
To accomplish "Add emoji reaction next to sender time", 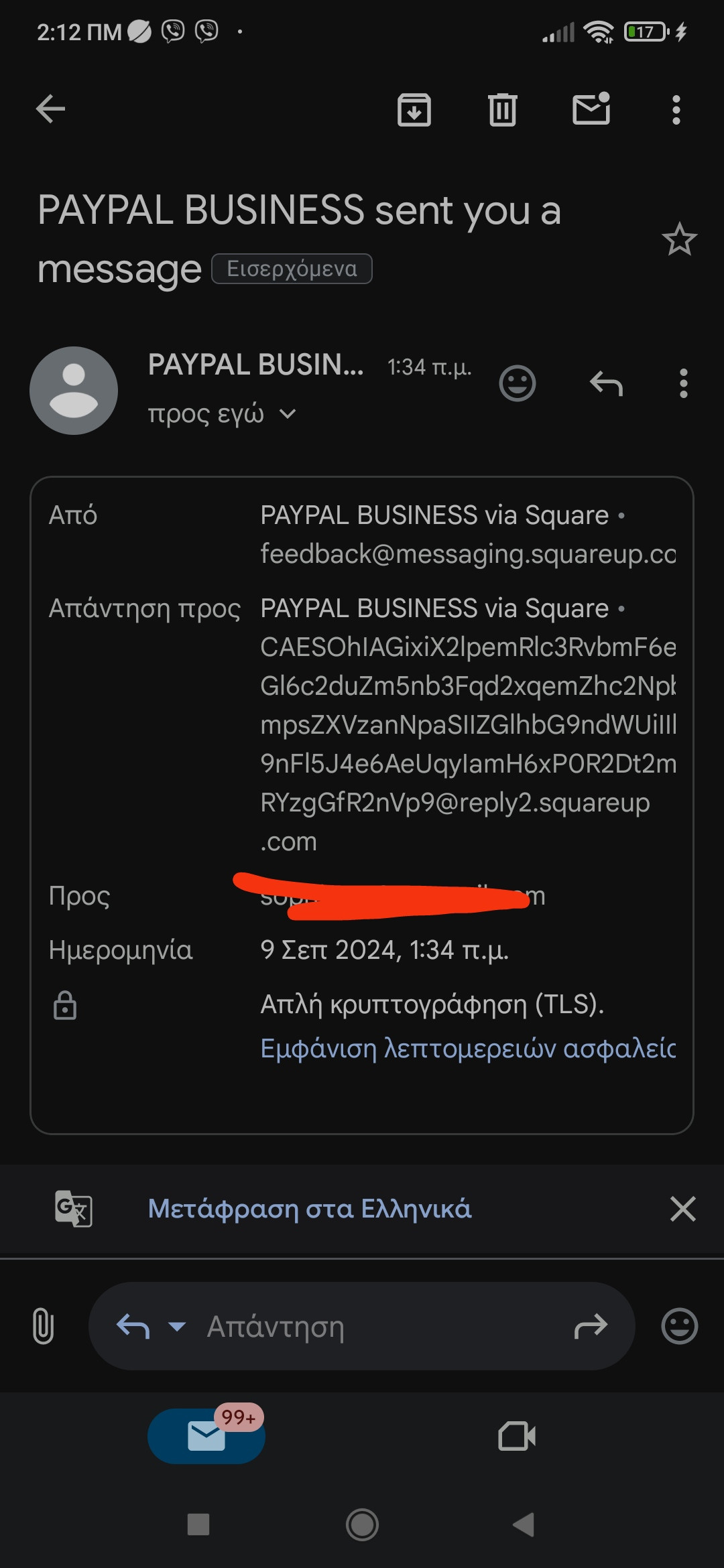I will (518, 383).
